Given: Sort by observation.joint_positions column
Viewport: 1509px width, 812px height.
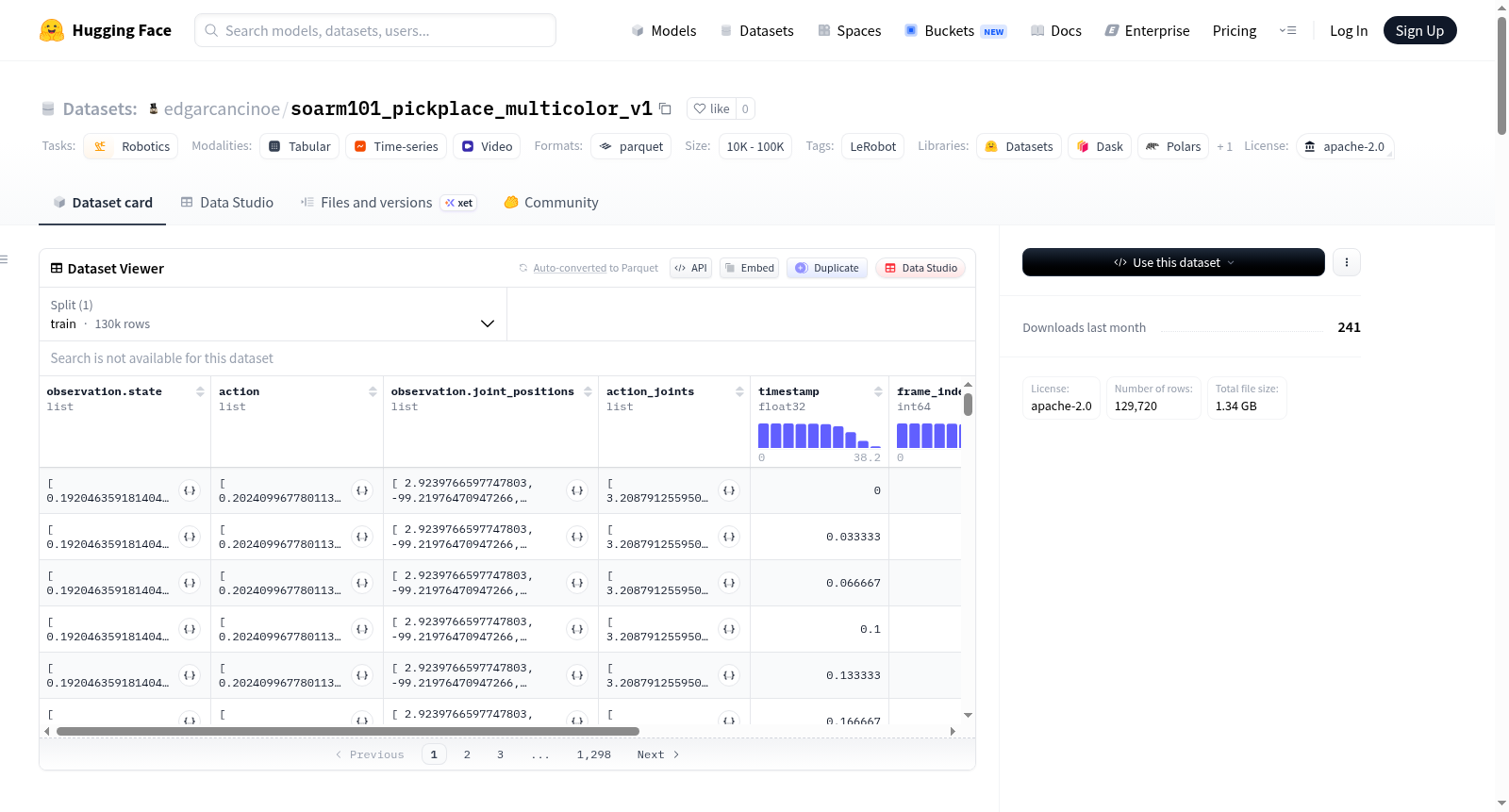Looking at the screenshot, I should point(588,391).
